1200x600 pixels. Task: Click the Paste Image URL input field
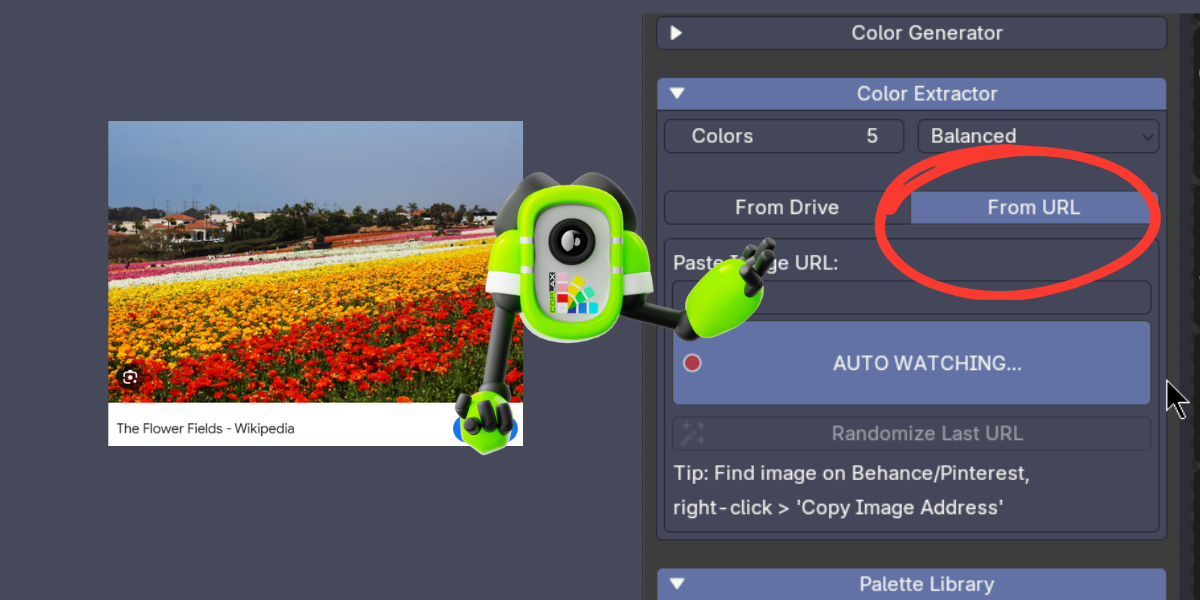[911, 298]
